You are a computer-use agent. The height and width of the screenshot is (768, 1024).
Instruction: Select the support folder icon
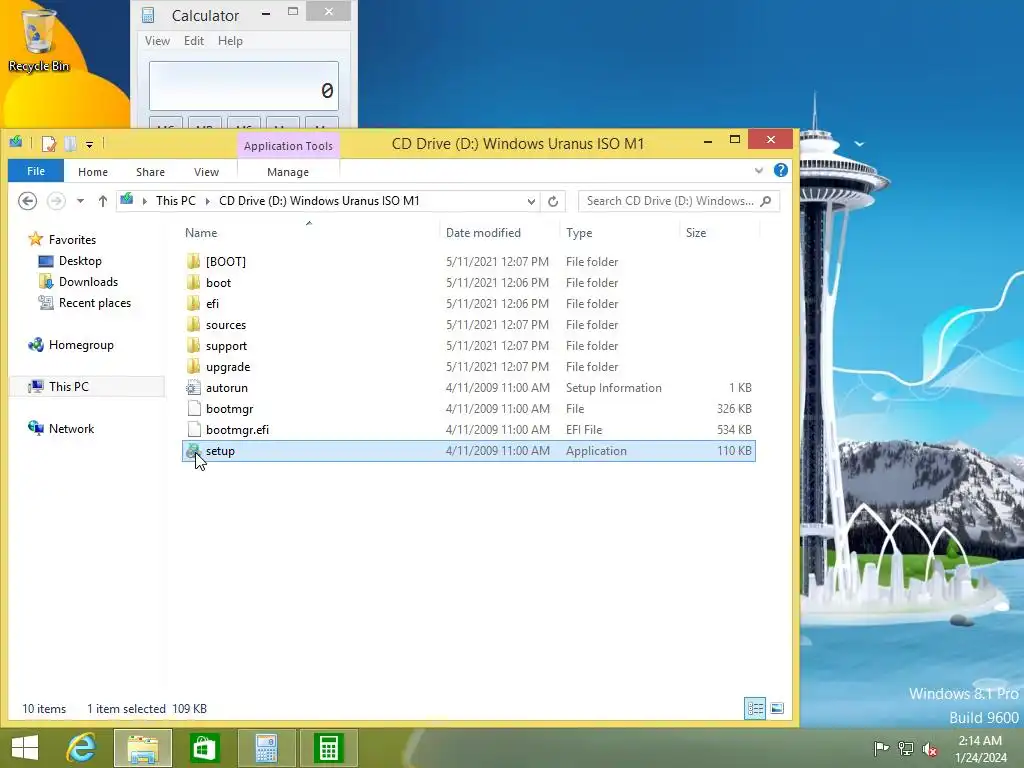[x=193, y=345]
